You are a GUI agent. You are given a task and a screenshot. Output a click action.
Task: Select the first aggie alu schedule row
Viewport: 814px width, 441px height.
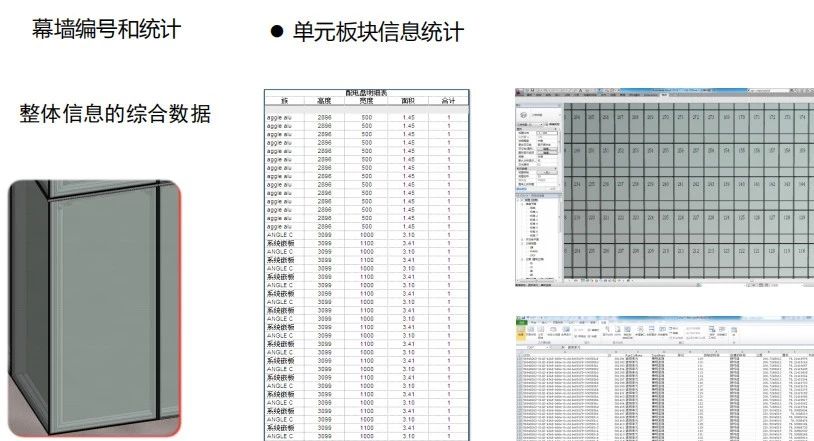pos(367,118)
